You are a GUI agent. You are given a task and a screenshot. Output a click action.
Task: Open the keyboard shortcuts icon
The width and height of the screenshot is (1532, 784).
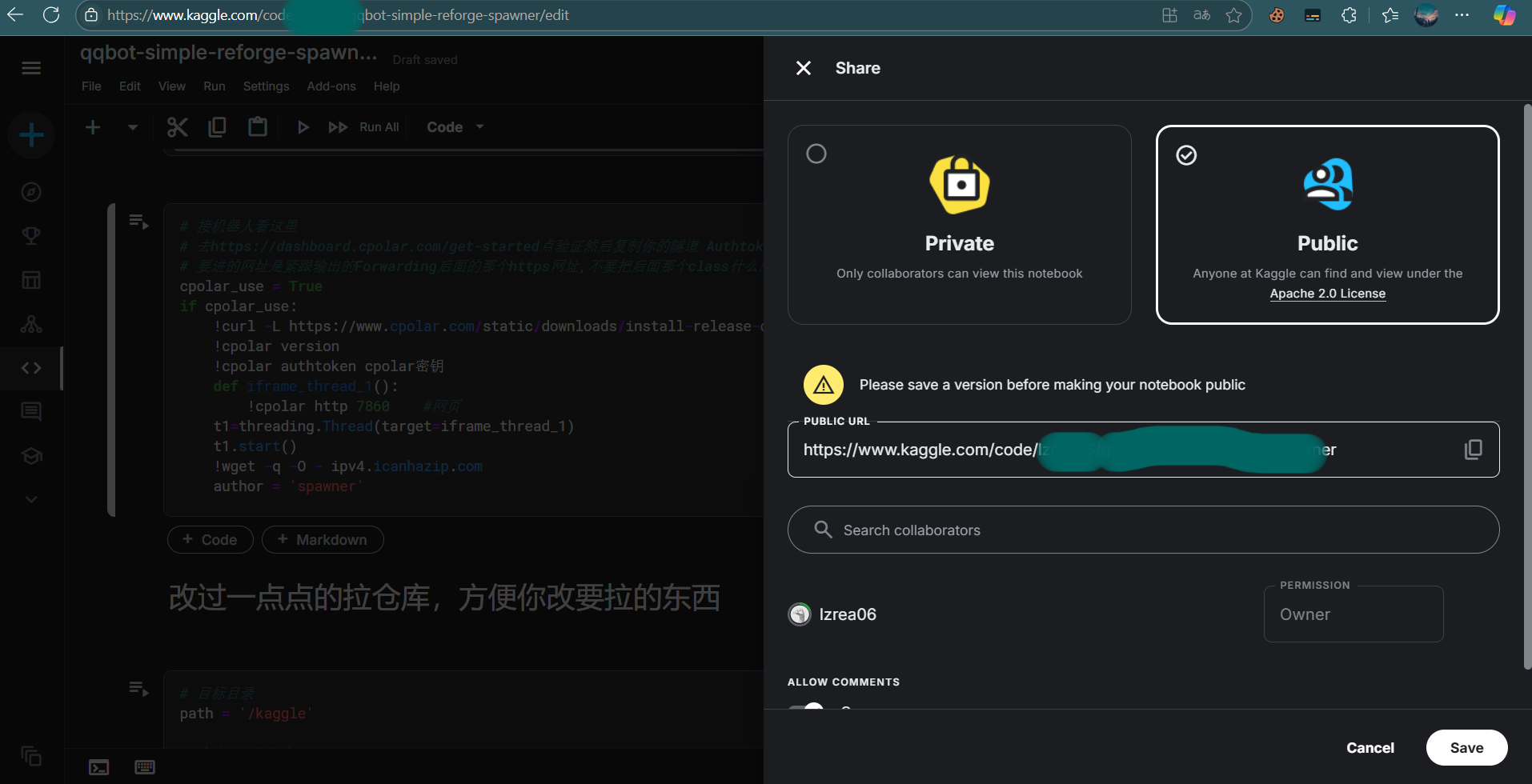pyautogui.click(x=145, y=767)
